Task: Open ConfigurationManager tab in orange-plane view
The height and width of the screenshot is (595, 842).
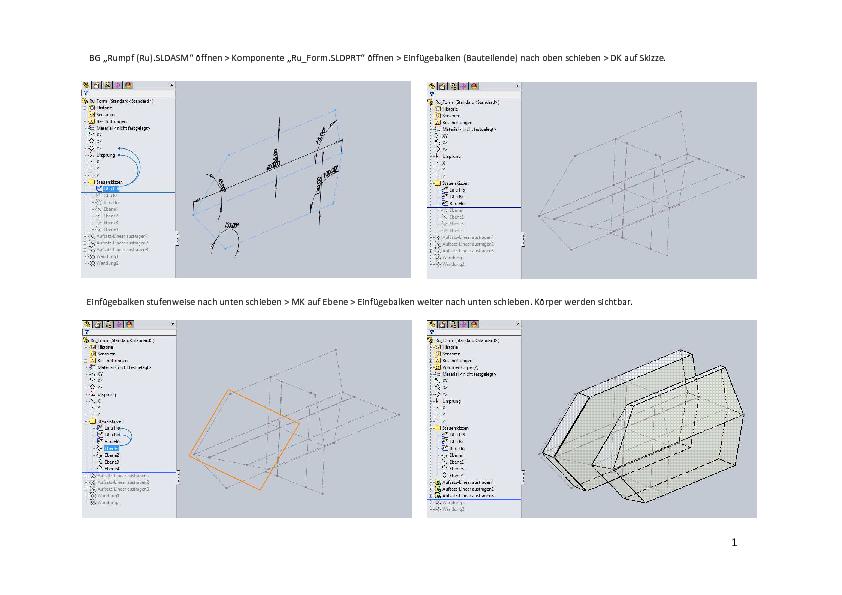Action: pyautogui.click(x=108, y=324)
